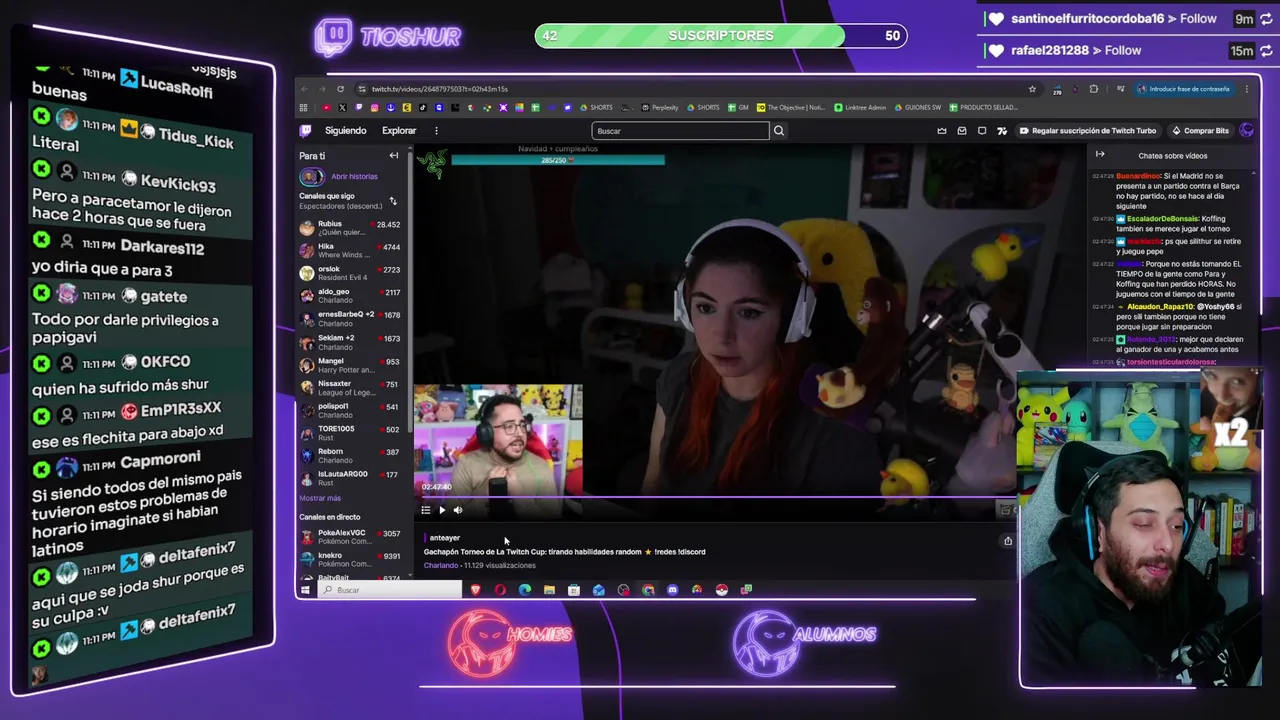Toggle sort order of followed channels
This screenshot has width=1280, height=720.
coord(393,202)
